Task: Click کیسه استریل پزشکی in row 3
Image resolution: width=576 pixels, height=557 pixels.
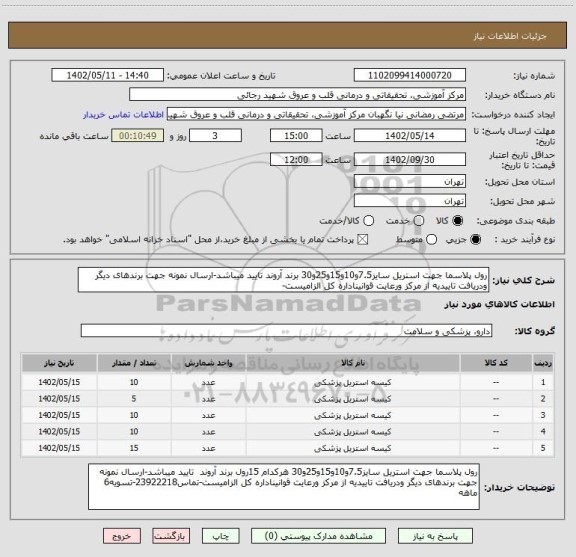Action: click(x=353, y=415)
